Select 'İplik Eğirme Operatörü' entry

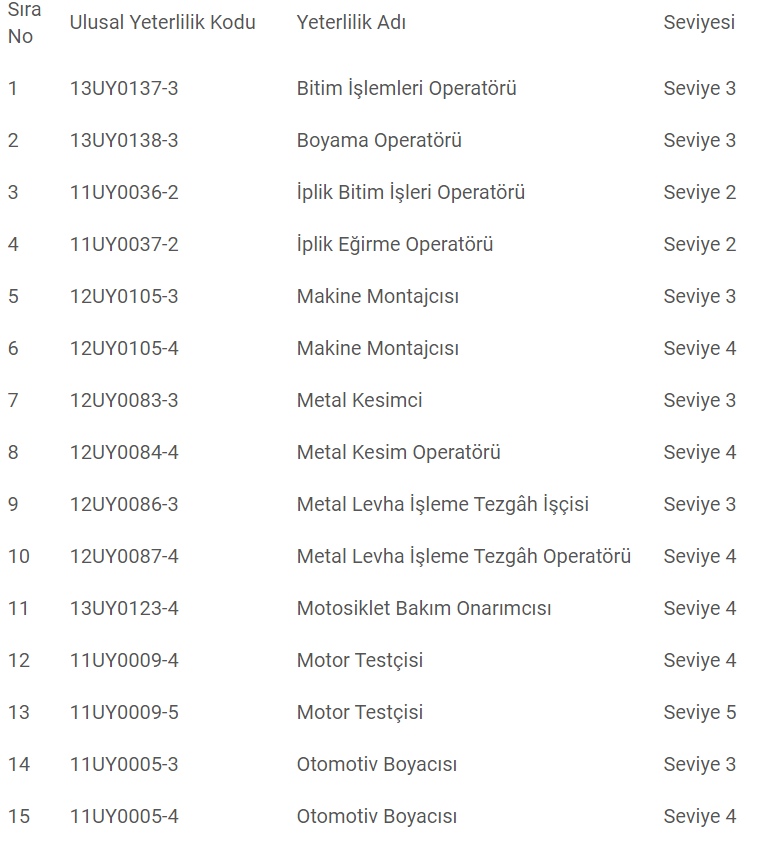click(x=394, y=244)
